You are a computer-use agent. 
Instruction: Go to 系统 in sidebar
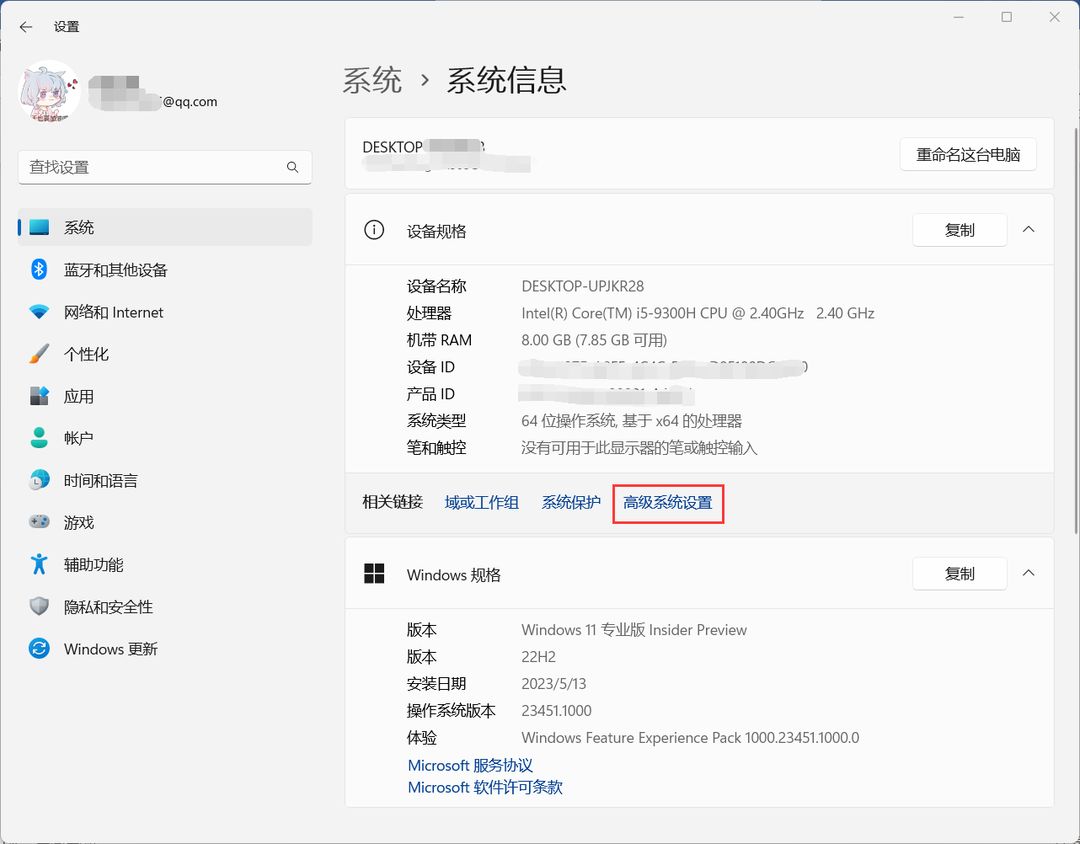[165, 227]
